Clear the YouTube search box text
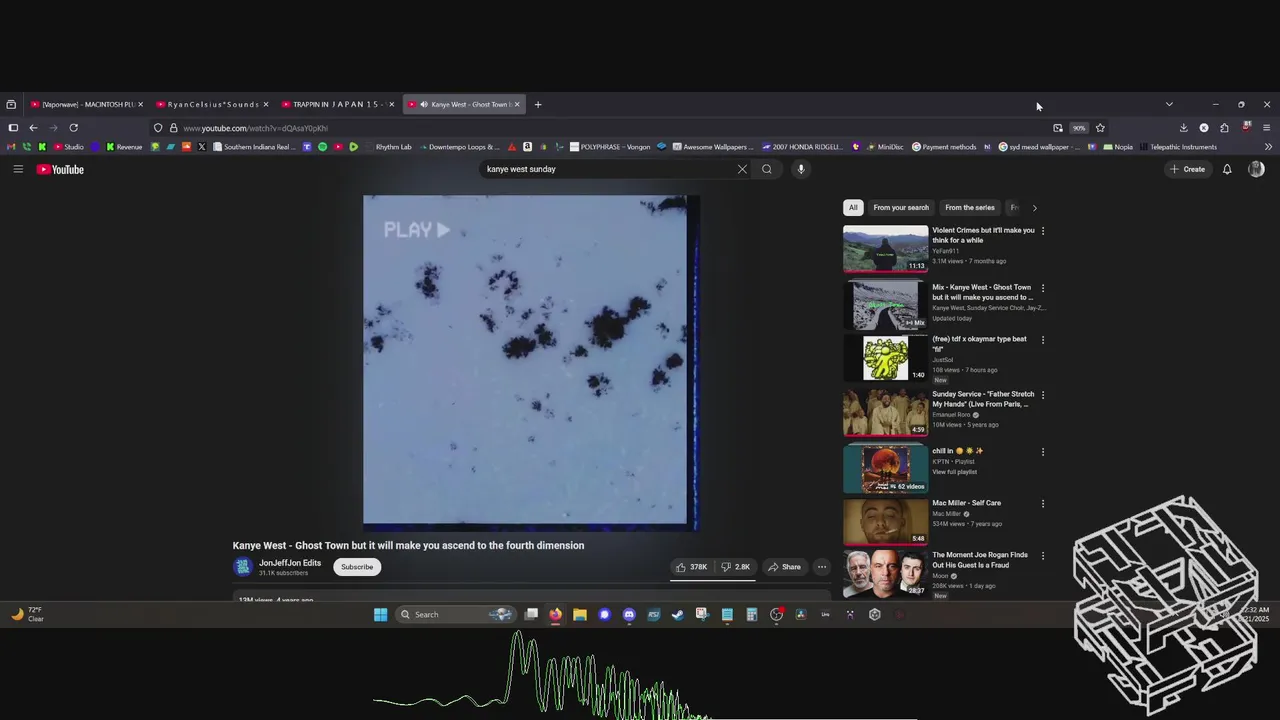The height and width of the screenshot is (720, 1280). pyautogui.click(x=742, y=169)
